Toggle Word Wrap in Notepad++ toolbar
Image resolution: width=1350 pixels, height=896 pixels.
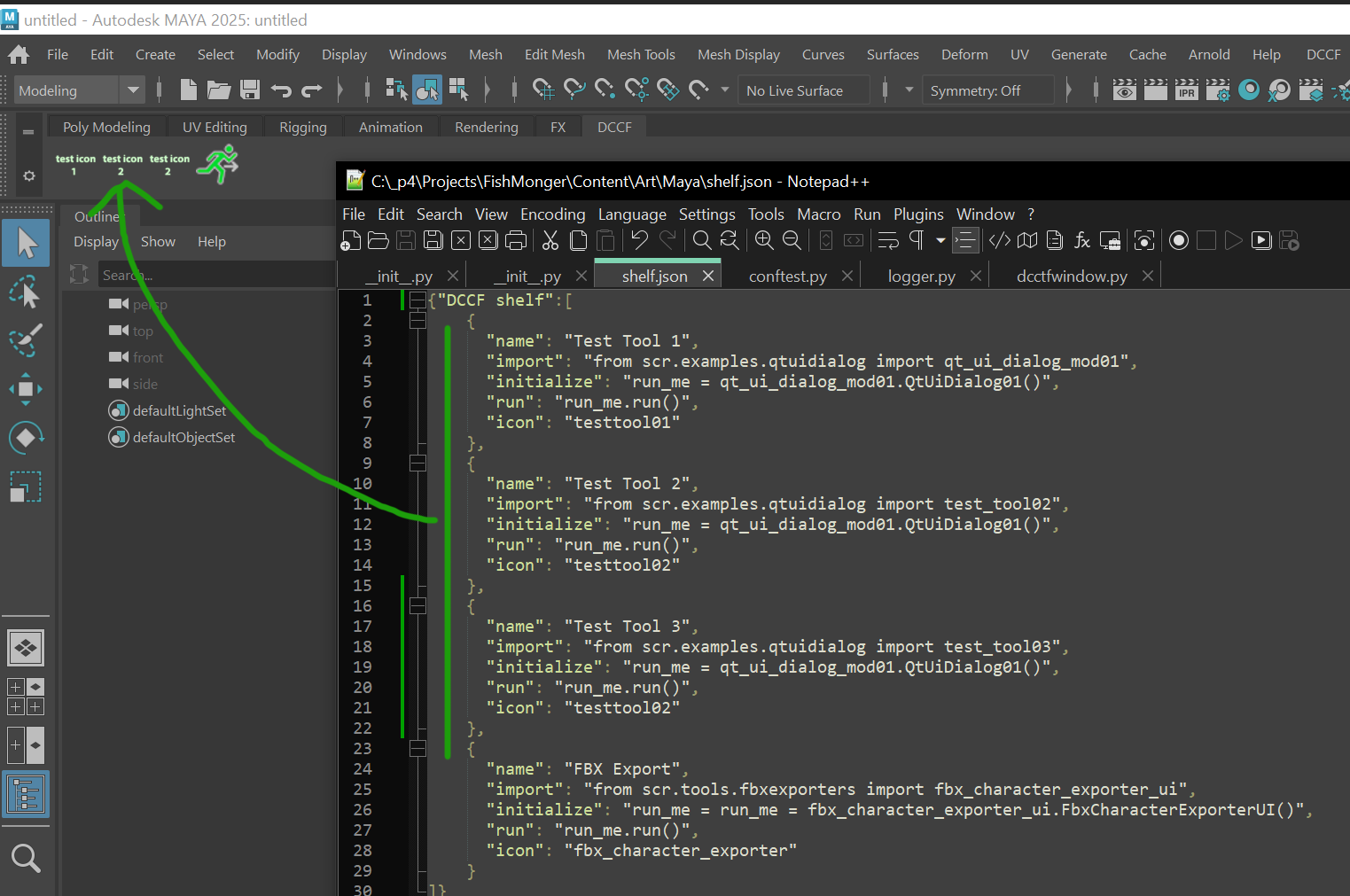click(x=887, y=241)
